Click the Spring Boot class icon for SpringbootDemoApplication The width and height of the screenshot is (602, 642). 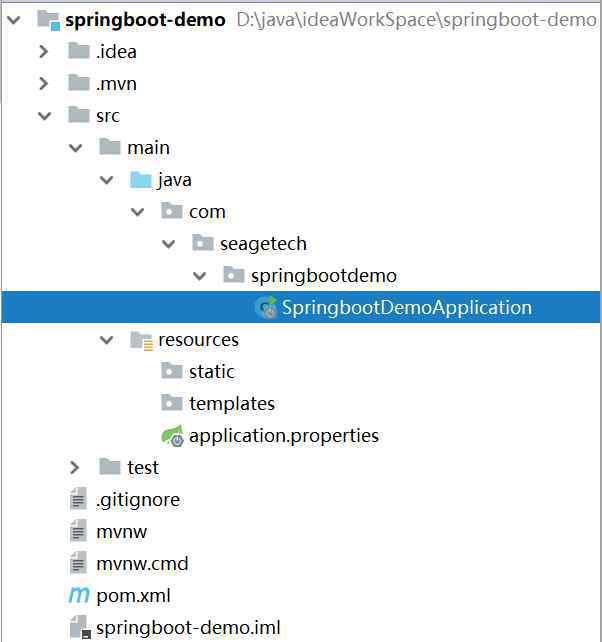click(266, 307)
